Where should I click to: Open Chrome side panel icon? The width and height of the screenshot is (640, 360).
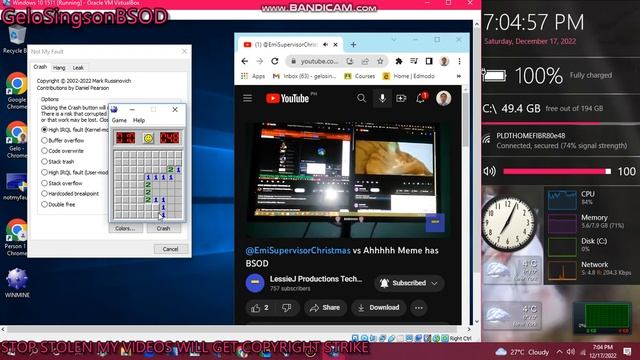tap(429, 61)
